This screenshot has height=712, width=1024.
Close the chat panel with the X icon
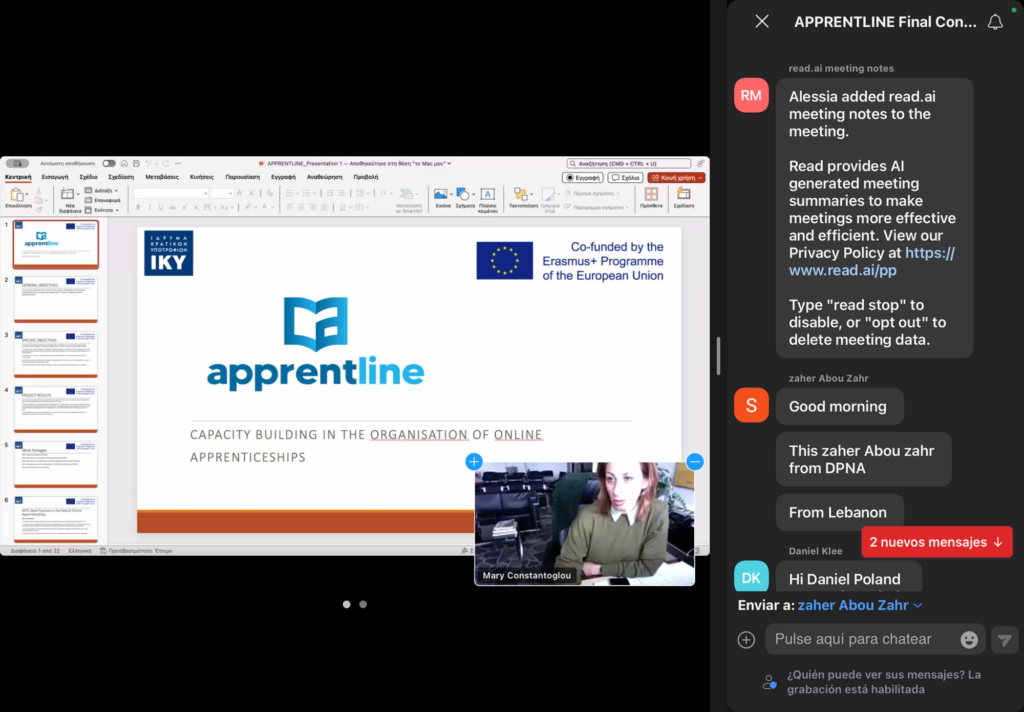pyautogui.click(x=762, y=21)
